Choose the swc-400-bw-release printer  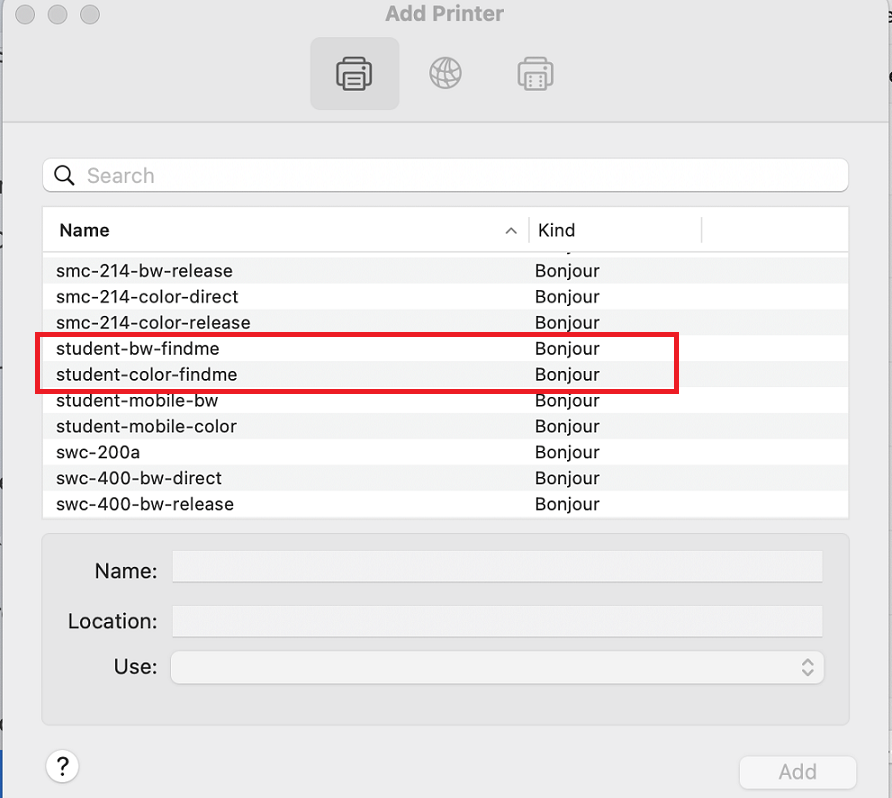pyautogui.click(x=445, y=504)
